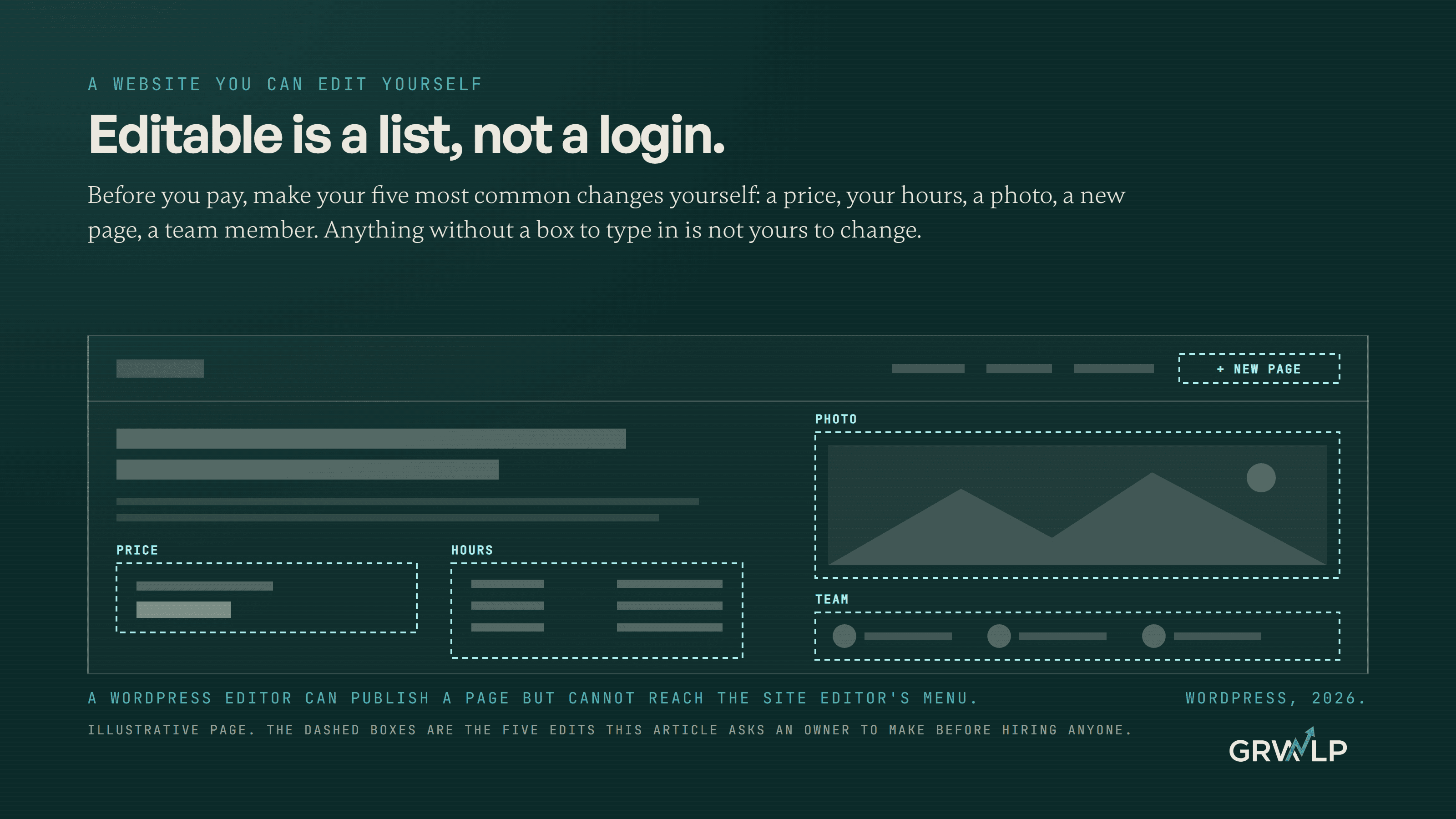
Task: Select the first navigation bar placeholder item
Action: 928,369
